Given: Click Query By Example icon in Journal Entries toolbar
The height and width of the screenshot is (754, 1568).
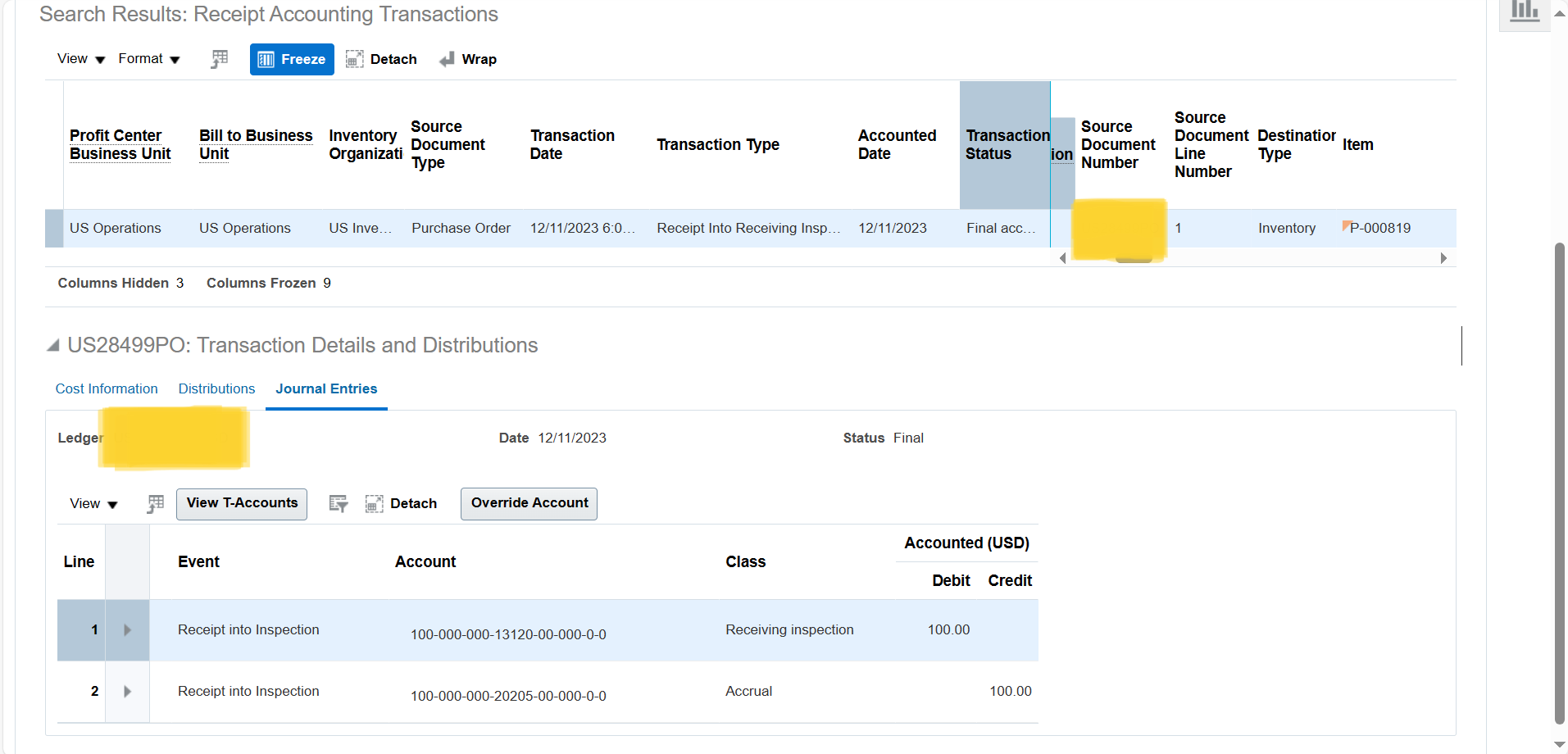Looking at the screenshot, I should [155, 503].
